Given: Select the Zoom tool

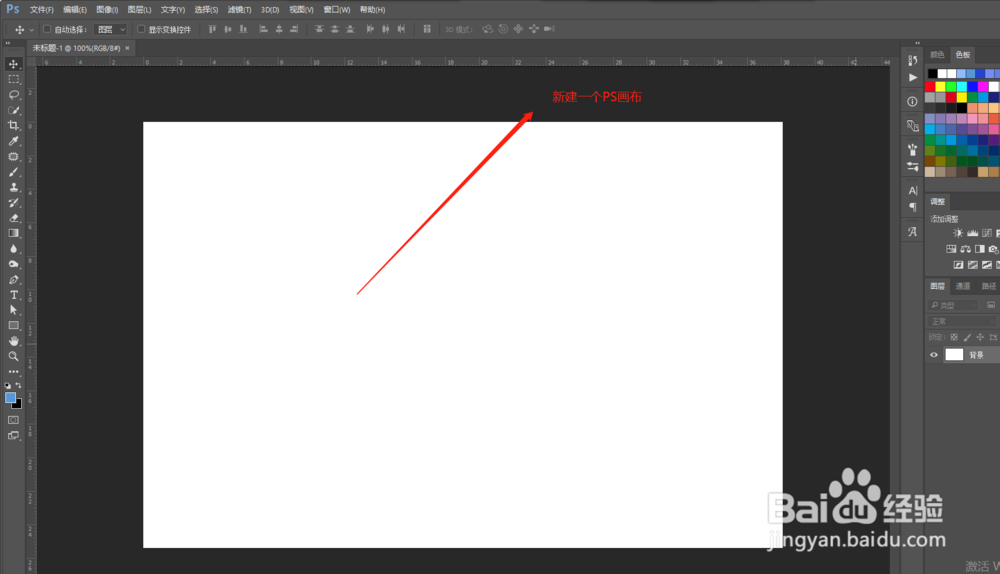Looking at the screenshot, I should 13,357.
